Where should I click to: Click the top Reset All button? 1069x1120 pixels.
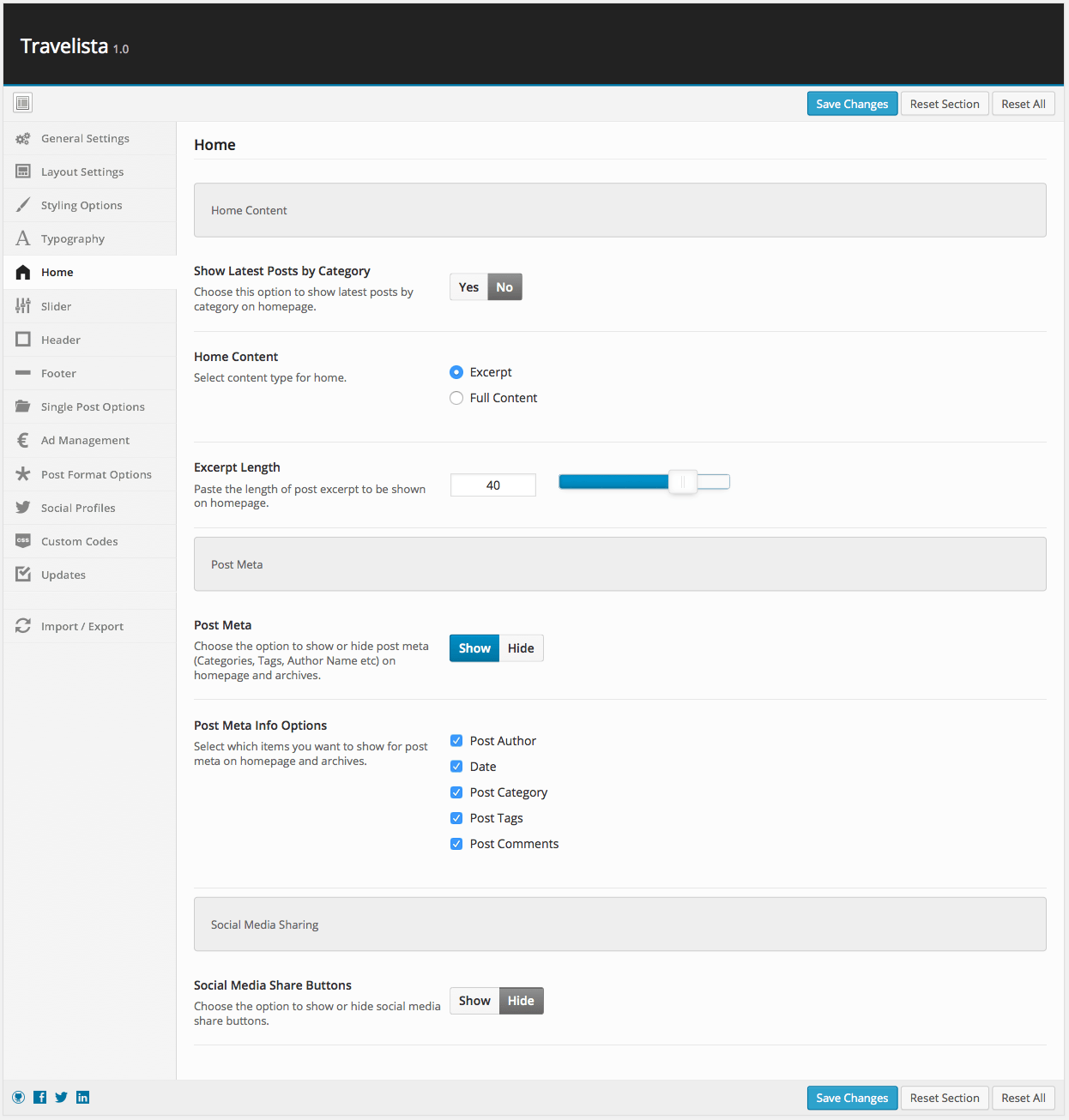(x=1024, y=104)
